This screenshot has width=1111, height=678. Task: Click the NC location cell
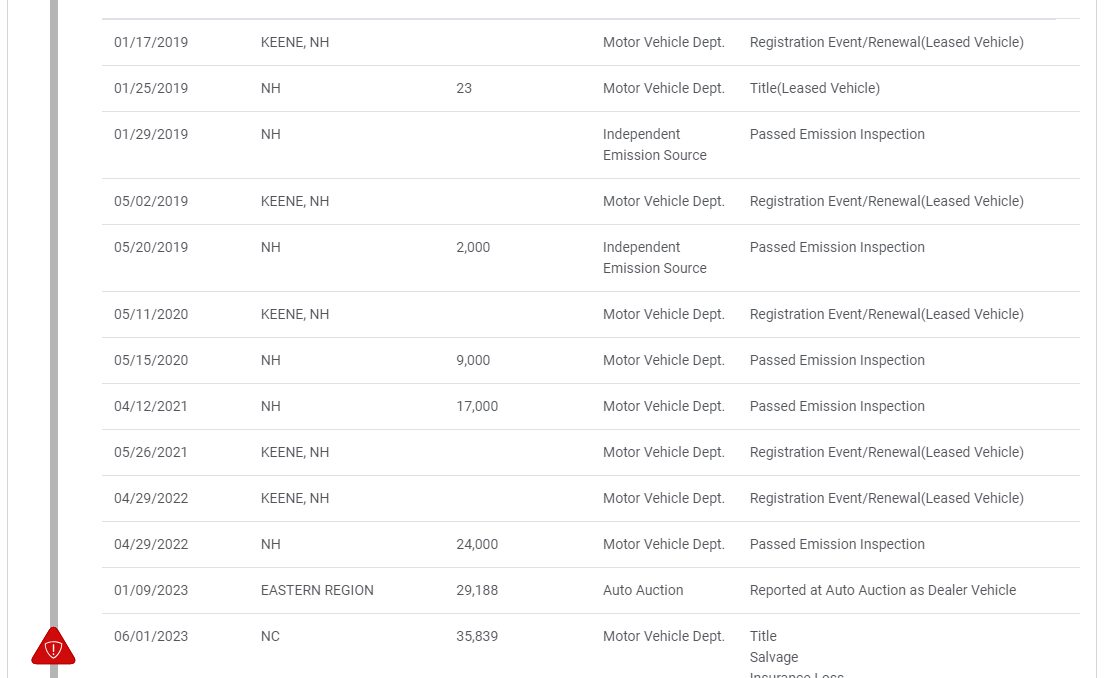coord(270,636)
